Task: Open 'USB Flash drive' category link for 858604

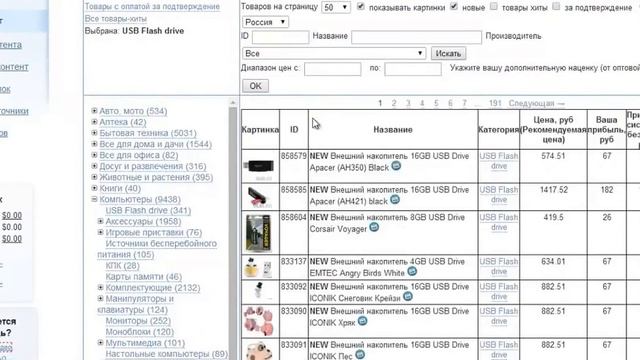Action: point(499,222)
